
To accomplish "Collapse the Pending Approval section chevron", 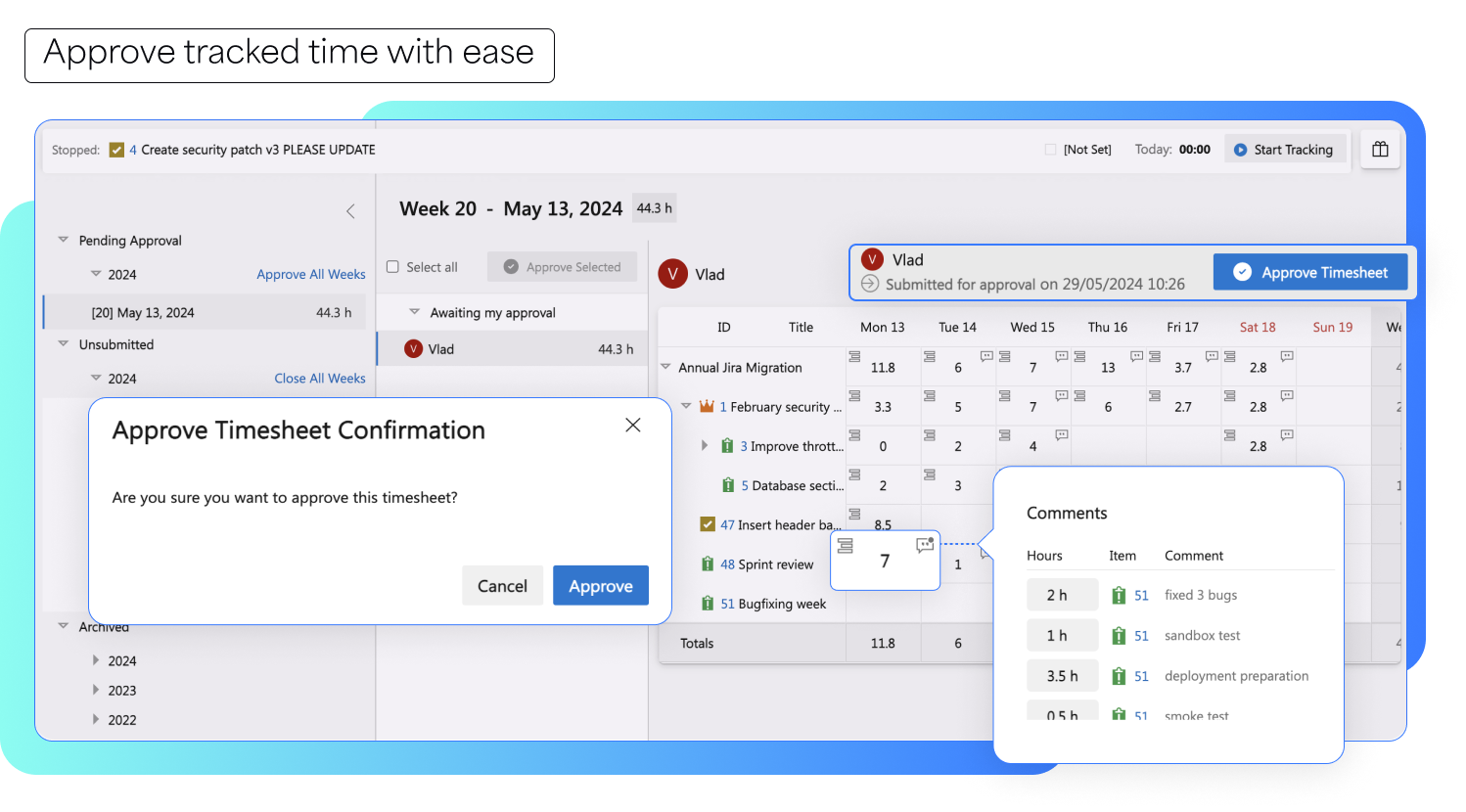I will [x=63, y=240].
